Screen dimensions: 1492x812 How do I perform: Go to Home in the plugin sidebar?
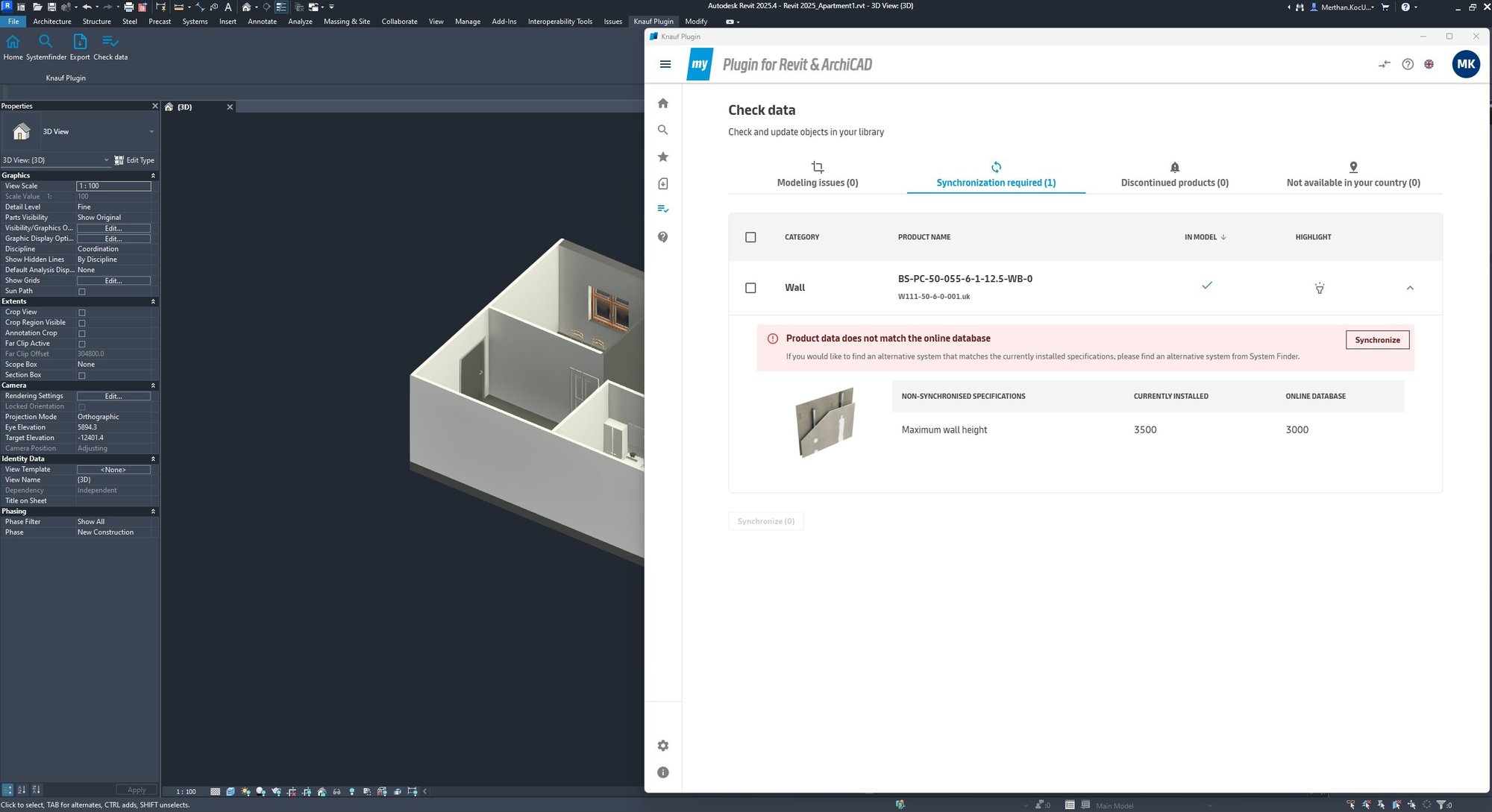click(x=663, y=103)
